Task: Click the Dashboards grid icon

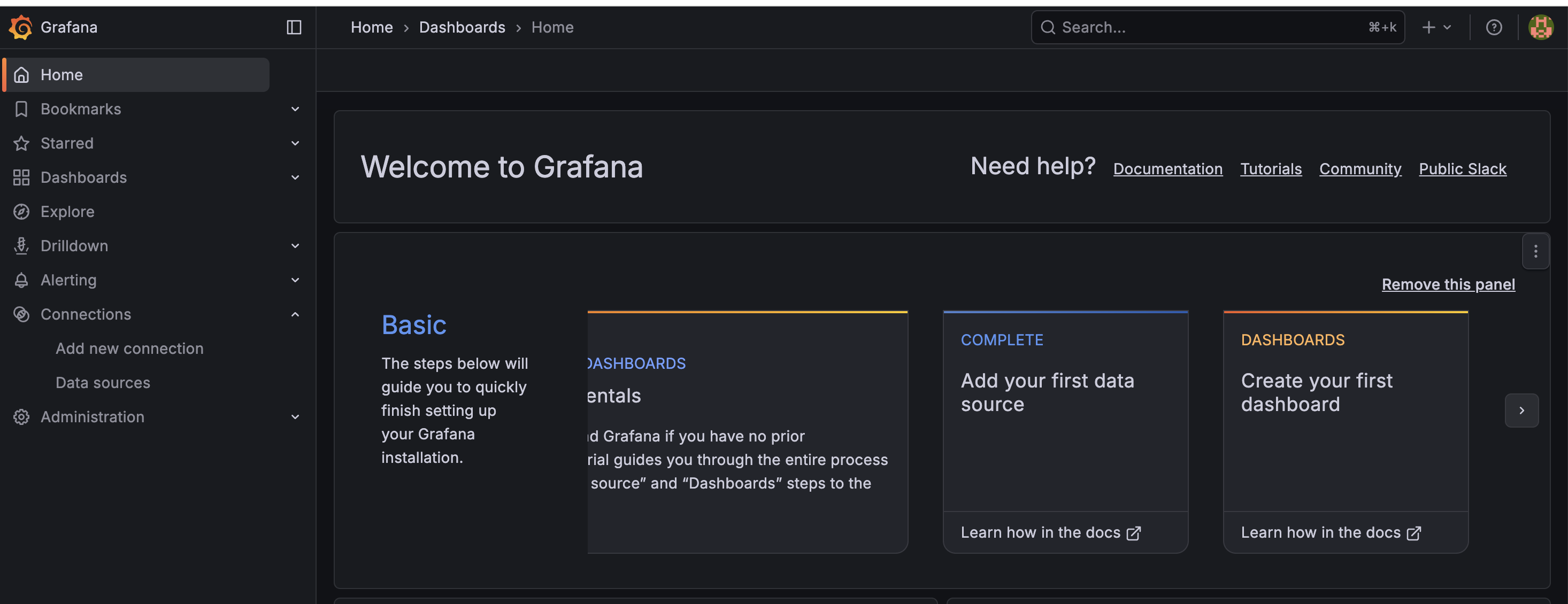Action: (x=22, y=177)
